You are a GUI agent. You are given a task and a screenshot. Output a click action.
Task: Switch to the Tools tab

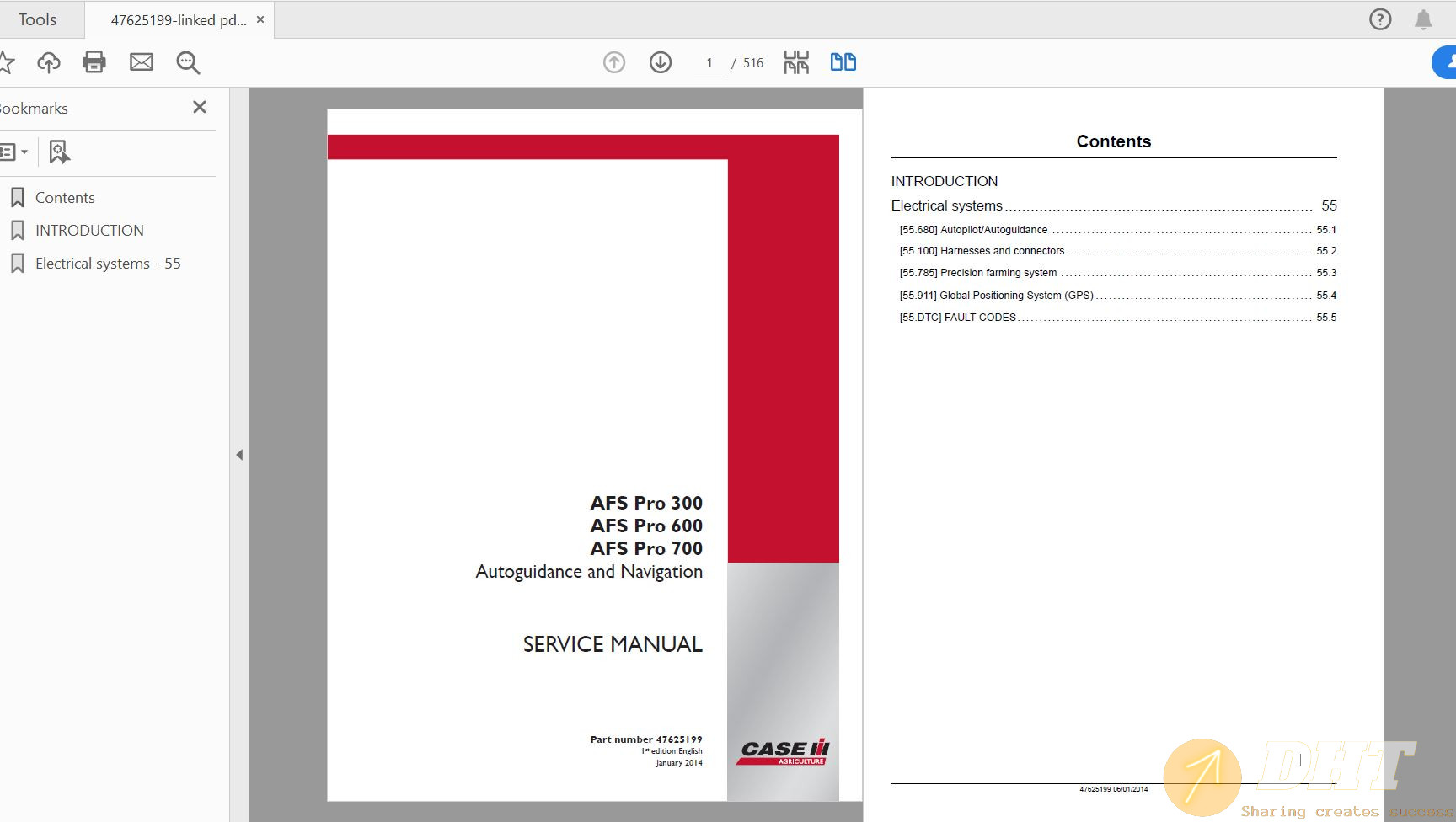click(39, 19)
